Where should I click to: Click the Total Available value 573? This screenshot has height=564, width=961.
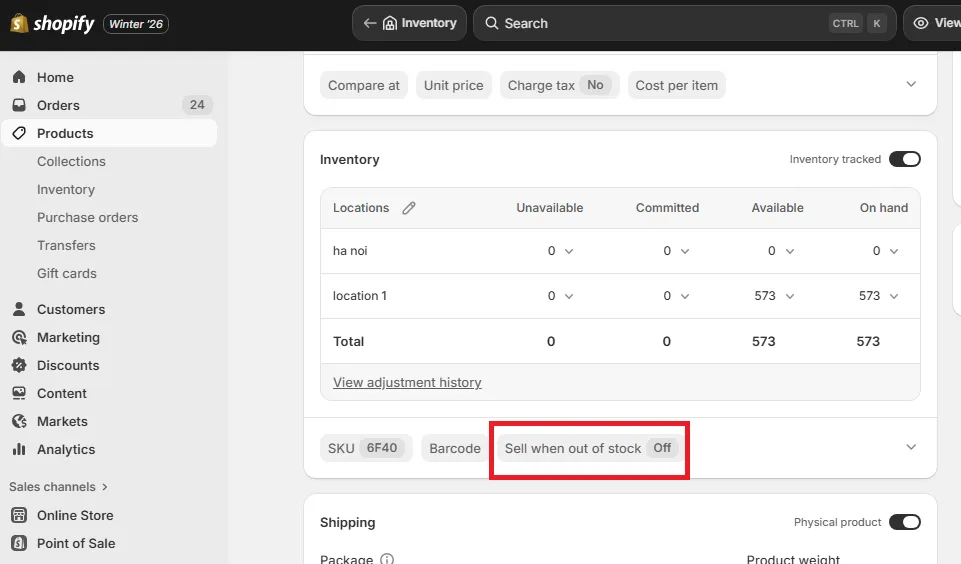tap(764, 341)
